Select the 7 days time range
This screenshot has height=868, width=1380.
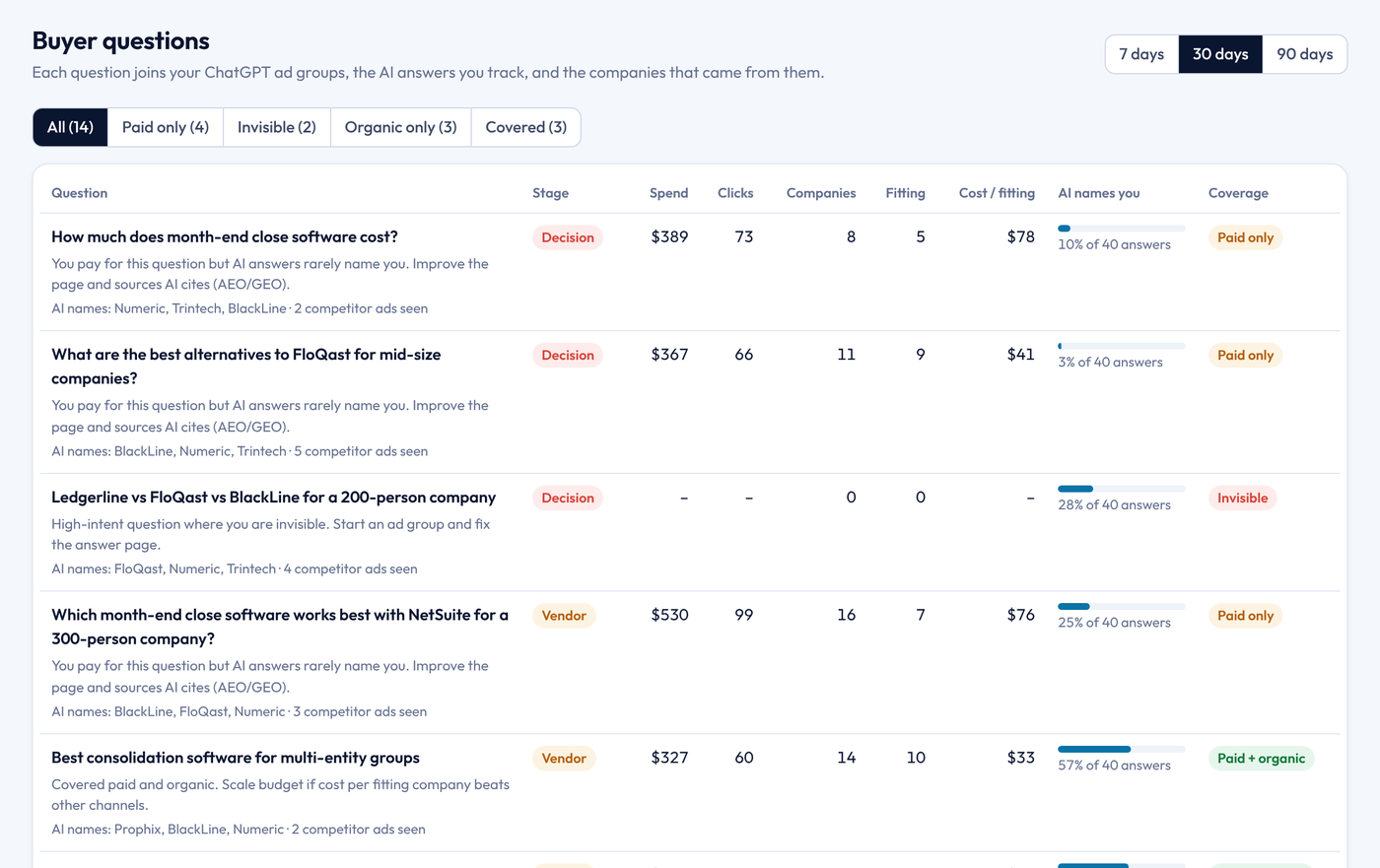[1141, 54]
